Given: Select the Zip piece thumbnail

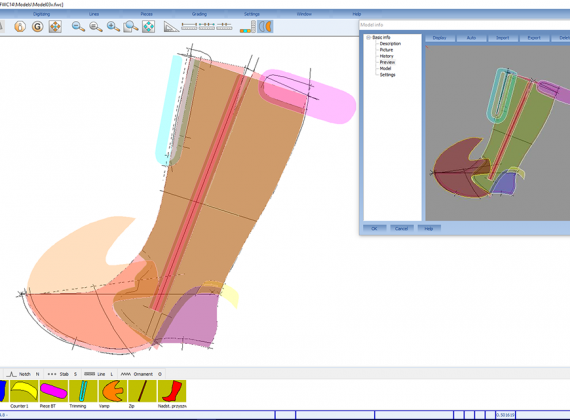Looking at the screenshot, I should [142, 391].
